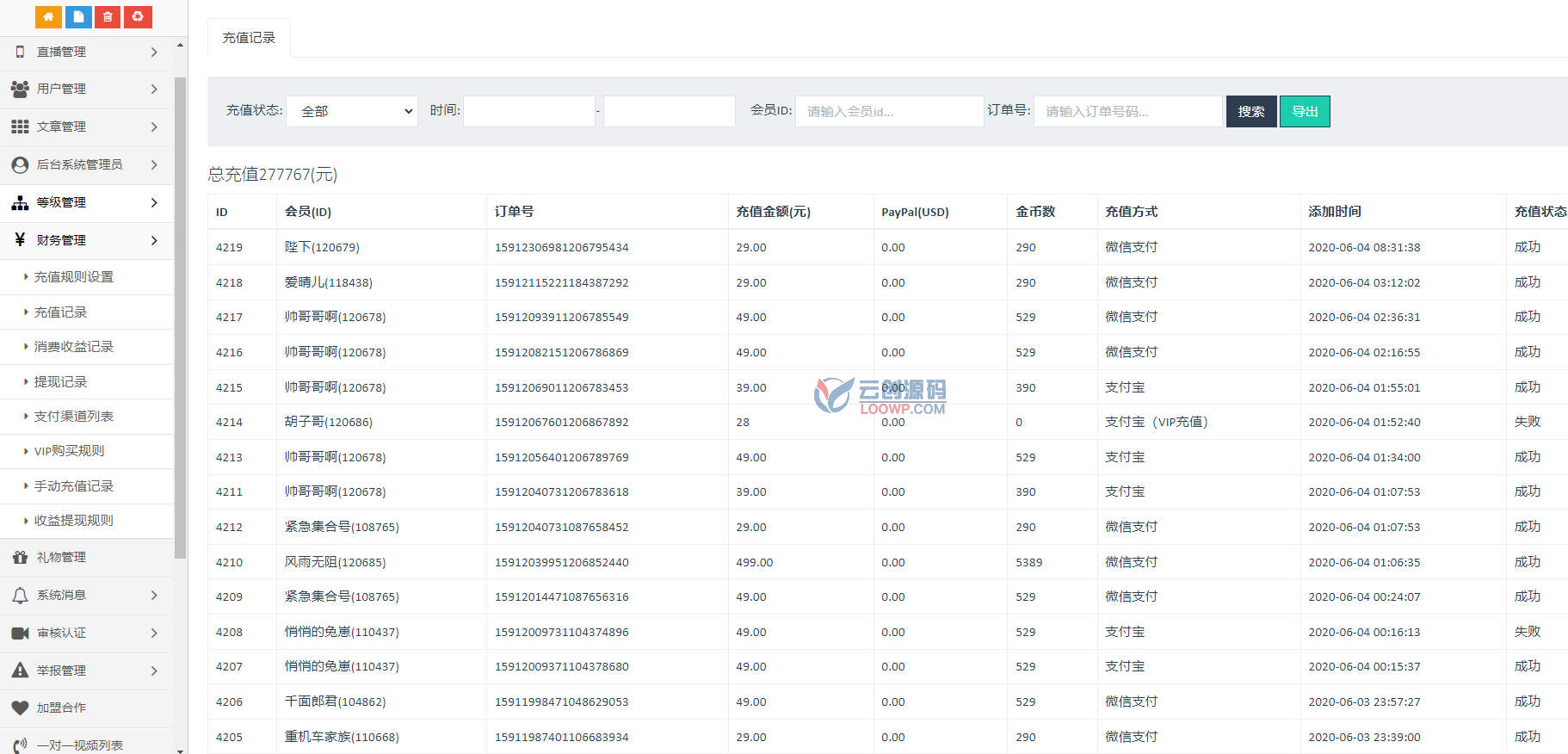Click member cell 重机车家族(110668)

coord(342,737)
